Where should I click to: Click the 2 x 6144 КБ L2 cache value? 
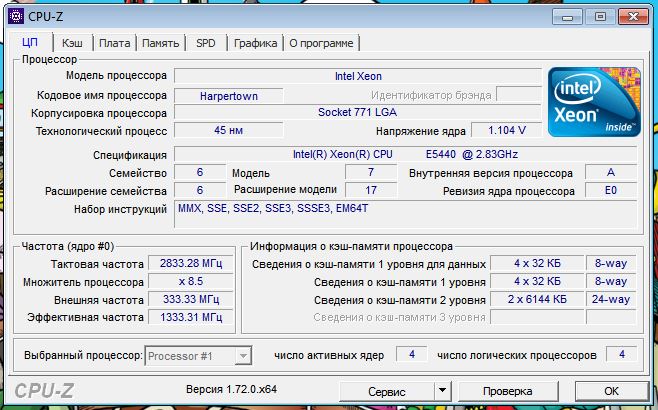point(537,299)
